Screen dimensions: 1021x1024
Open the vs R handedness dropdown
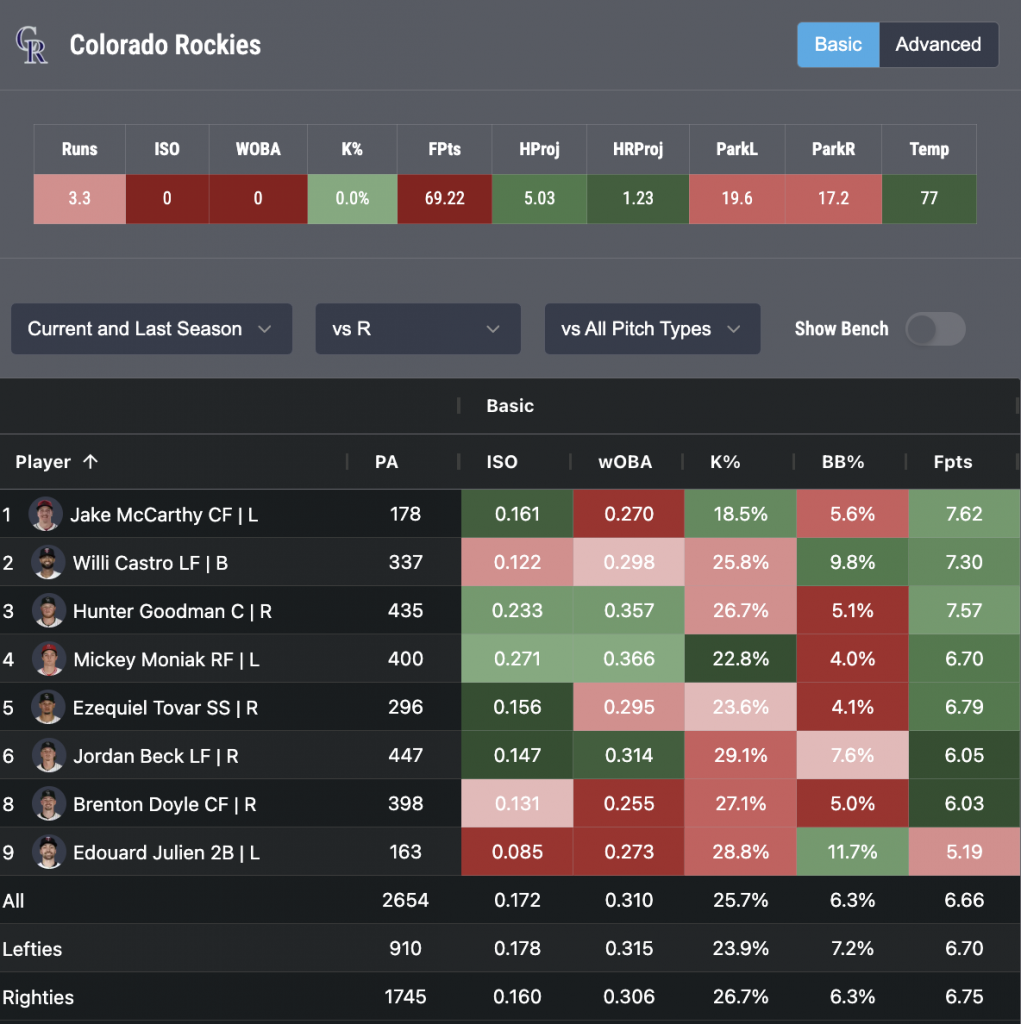click(x=417, y=329)
